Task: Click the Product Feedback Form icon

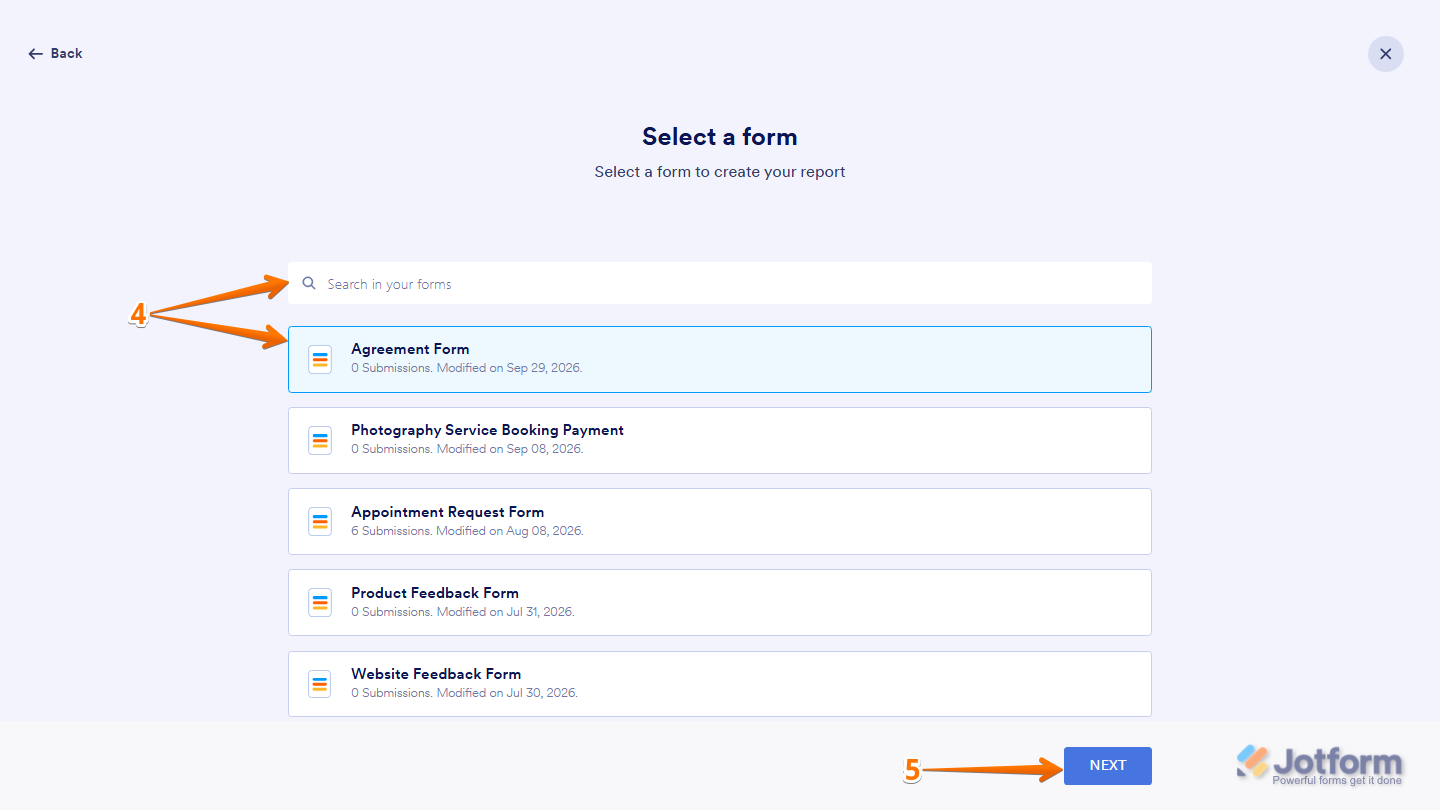Action: point(320,602)
